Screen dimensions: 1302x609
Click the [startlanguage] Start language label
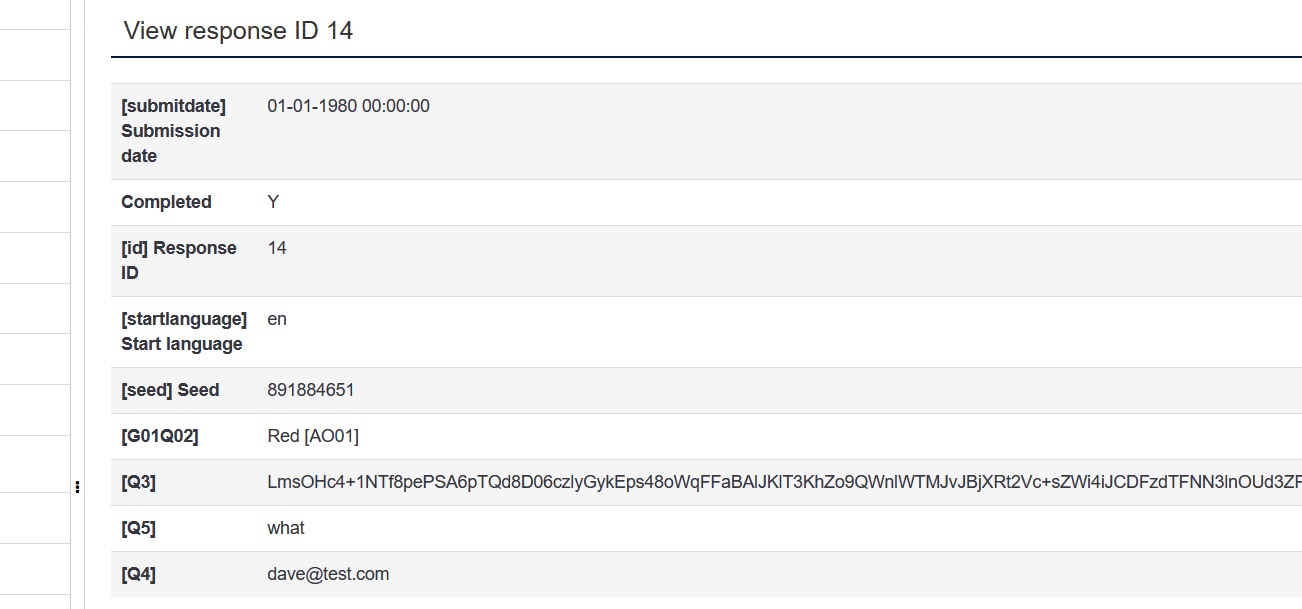pos(183,331)
